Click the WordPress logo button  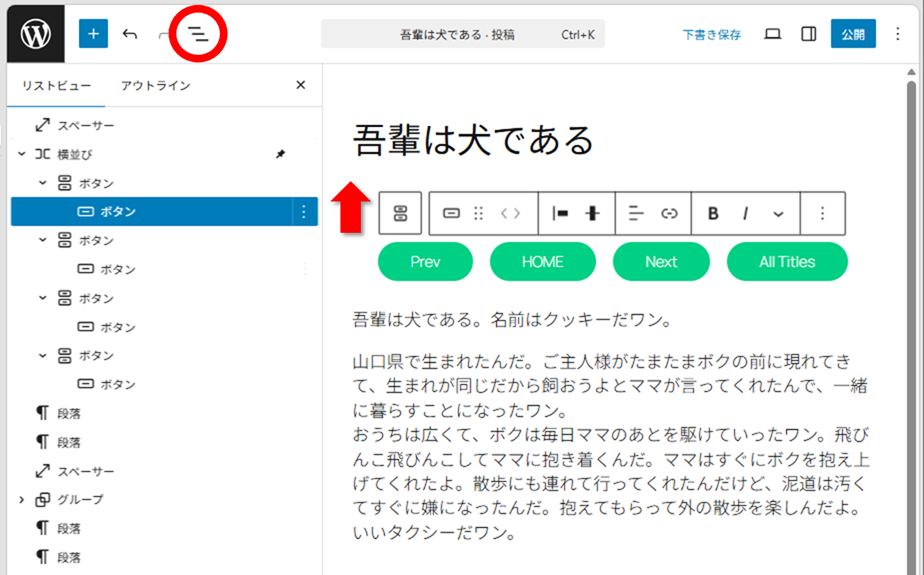tap(35, 34)
